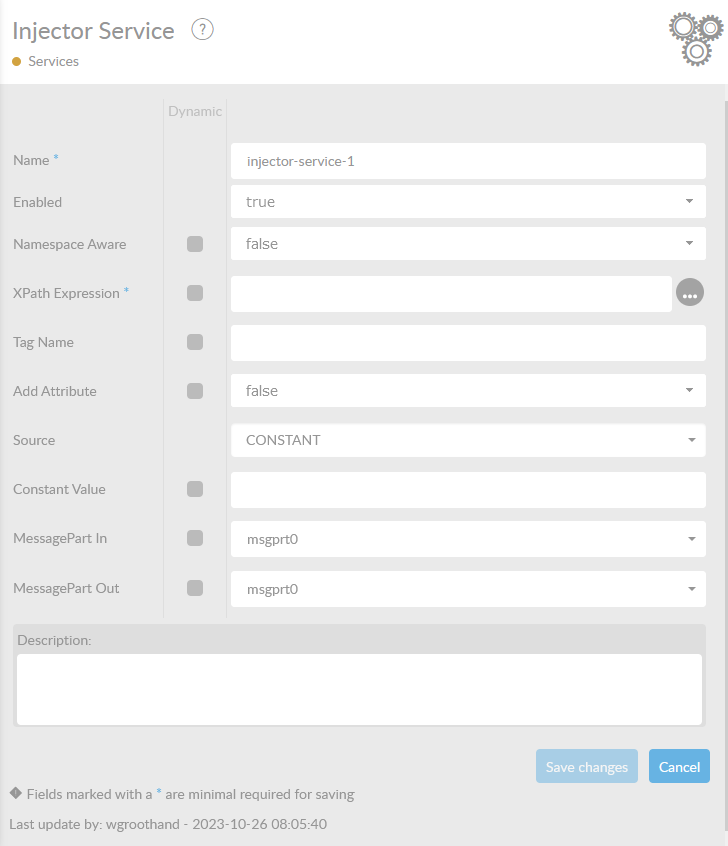Expand the Source dropdown showing CONSTANT
The image size is (728, 846).
[x=468, y=440]
